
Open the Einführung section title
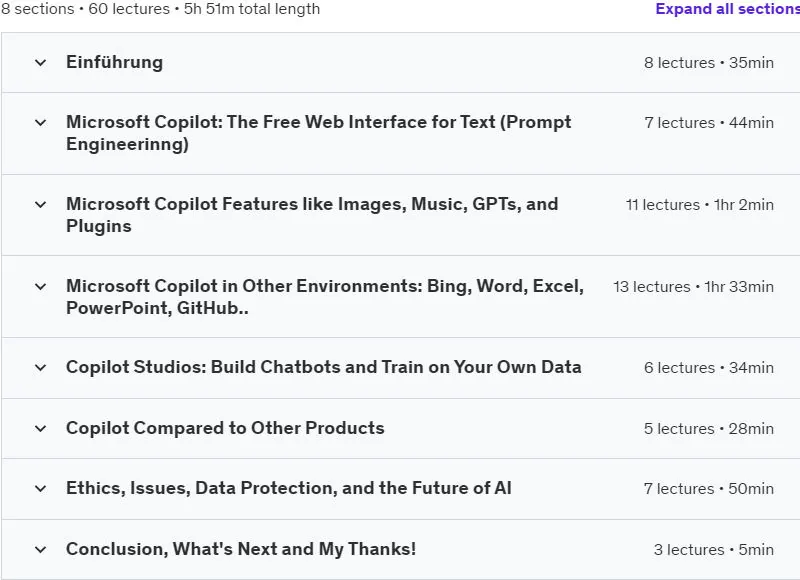(114, 62)
